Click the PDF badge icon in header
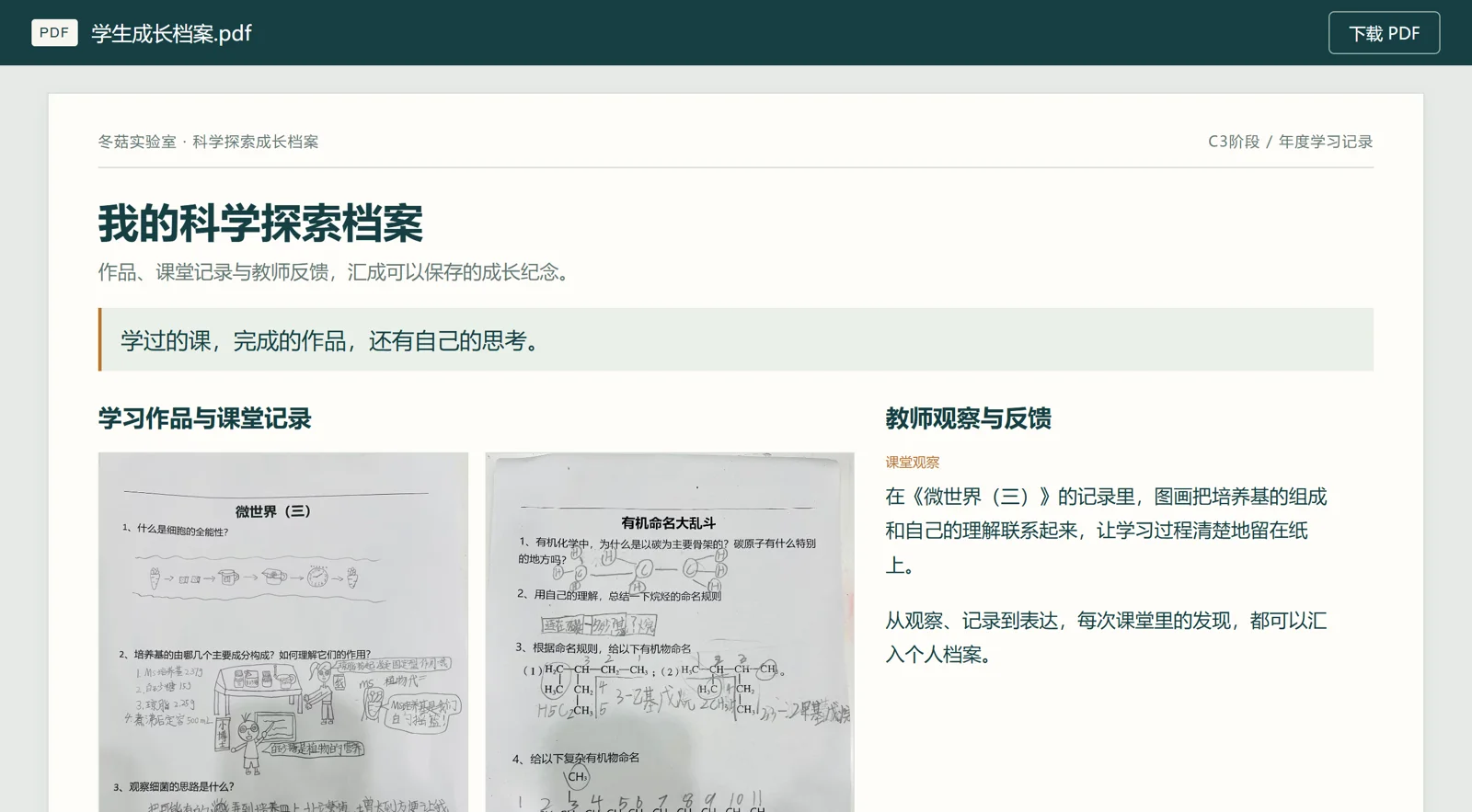This screenshot has height=812, width=1472. (54, 33)
